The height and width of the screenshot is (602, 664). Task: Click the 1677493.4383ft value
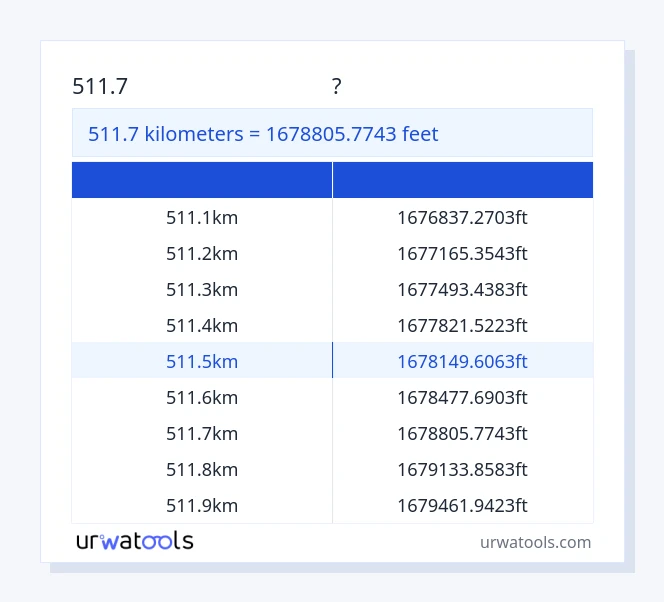coord(462,289)
